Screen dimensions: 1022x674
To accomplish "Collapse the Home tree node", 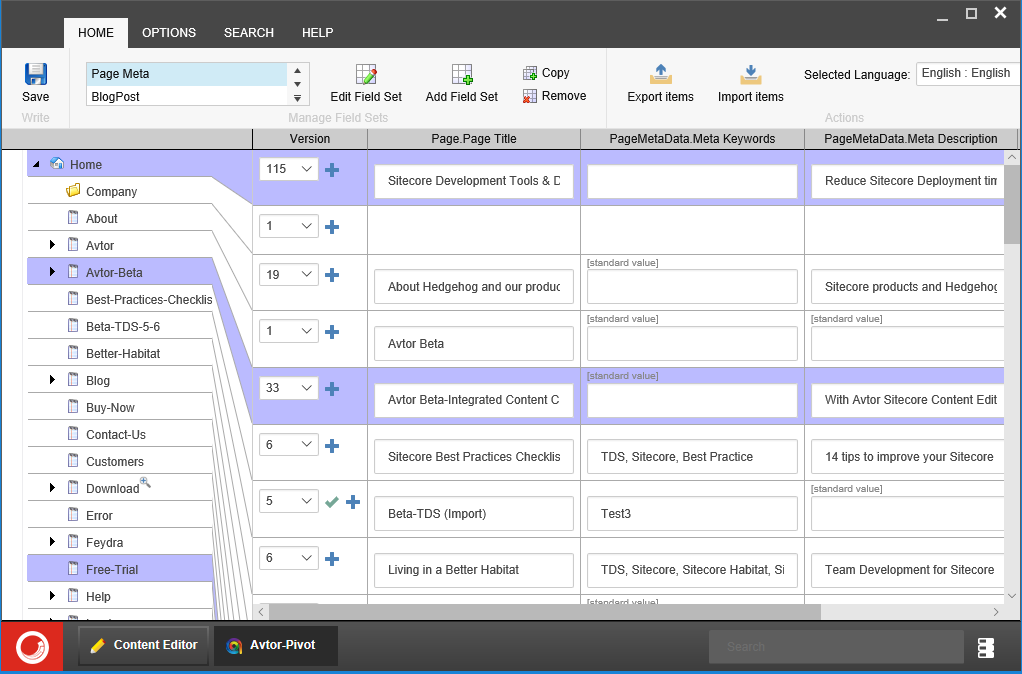I will (x=36, y=164).
